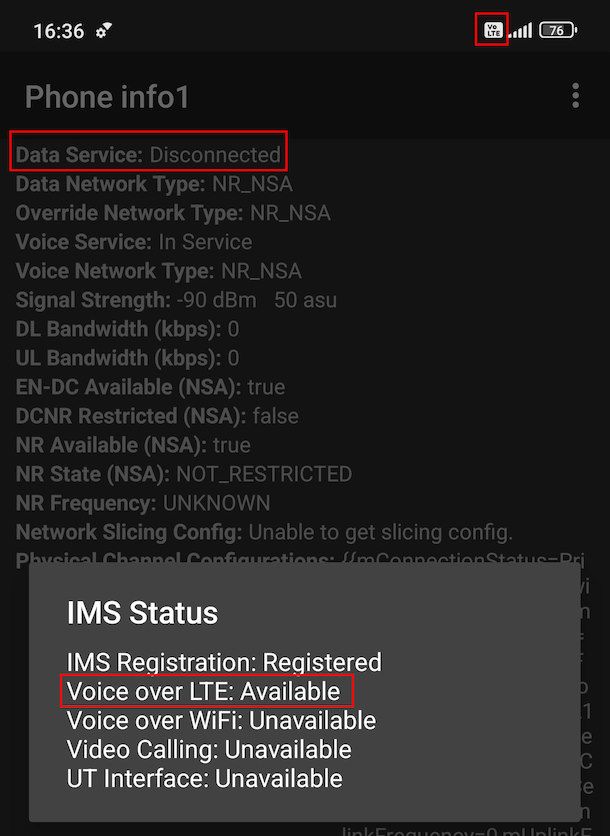Tap the Voice Service In Service entry
The height and width of the screenshot is (836, 610).
133,242
